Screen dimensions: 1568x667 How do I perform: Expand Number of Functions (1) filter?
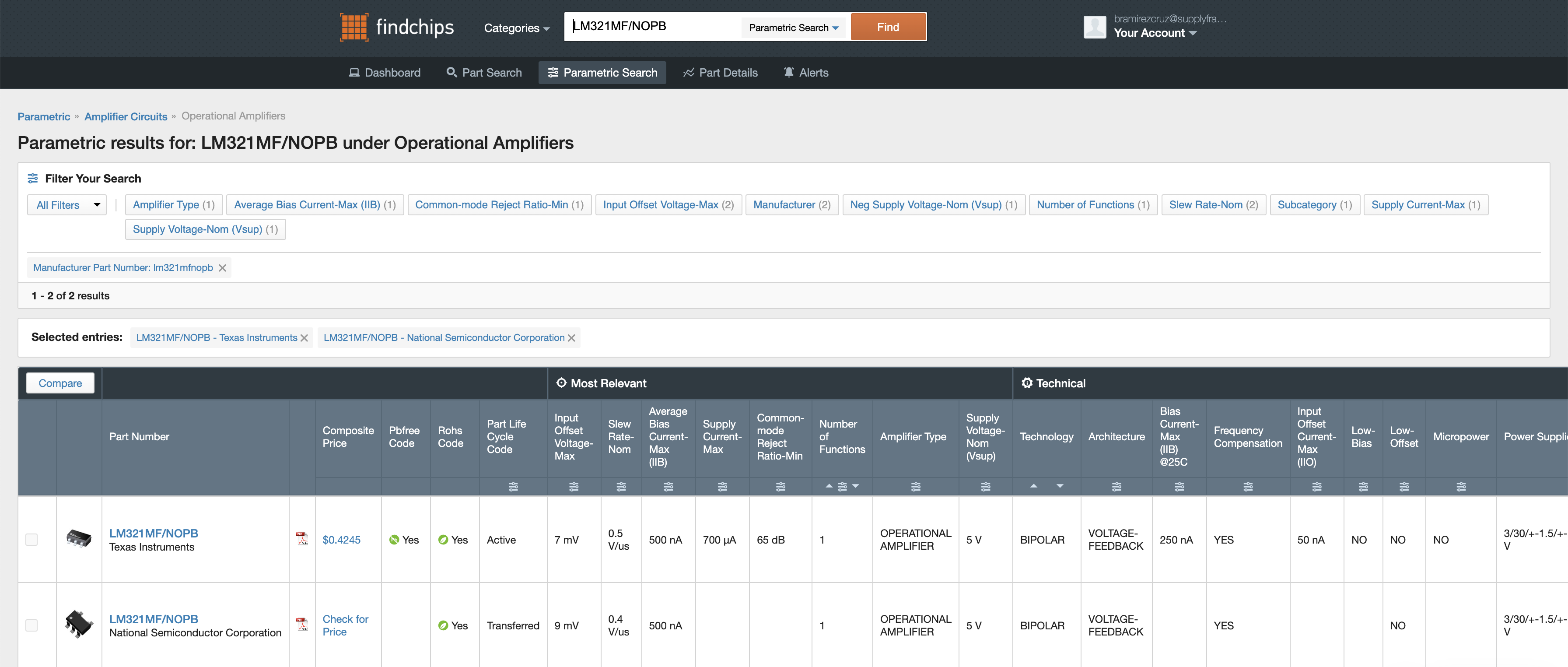pyautogui.click(x=1092, y=205)
